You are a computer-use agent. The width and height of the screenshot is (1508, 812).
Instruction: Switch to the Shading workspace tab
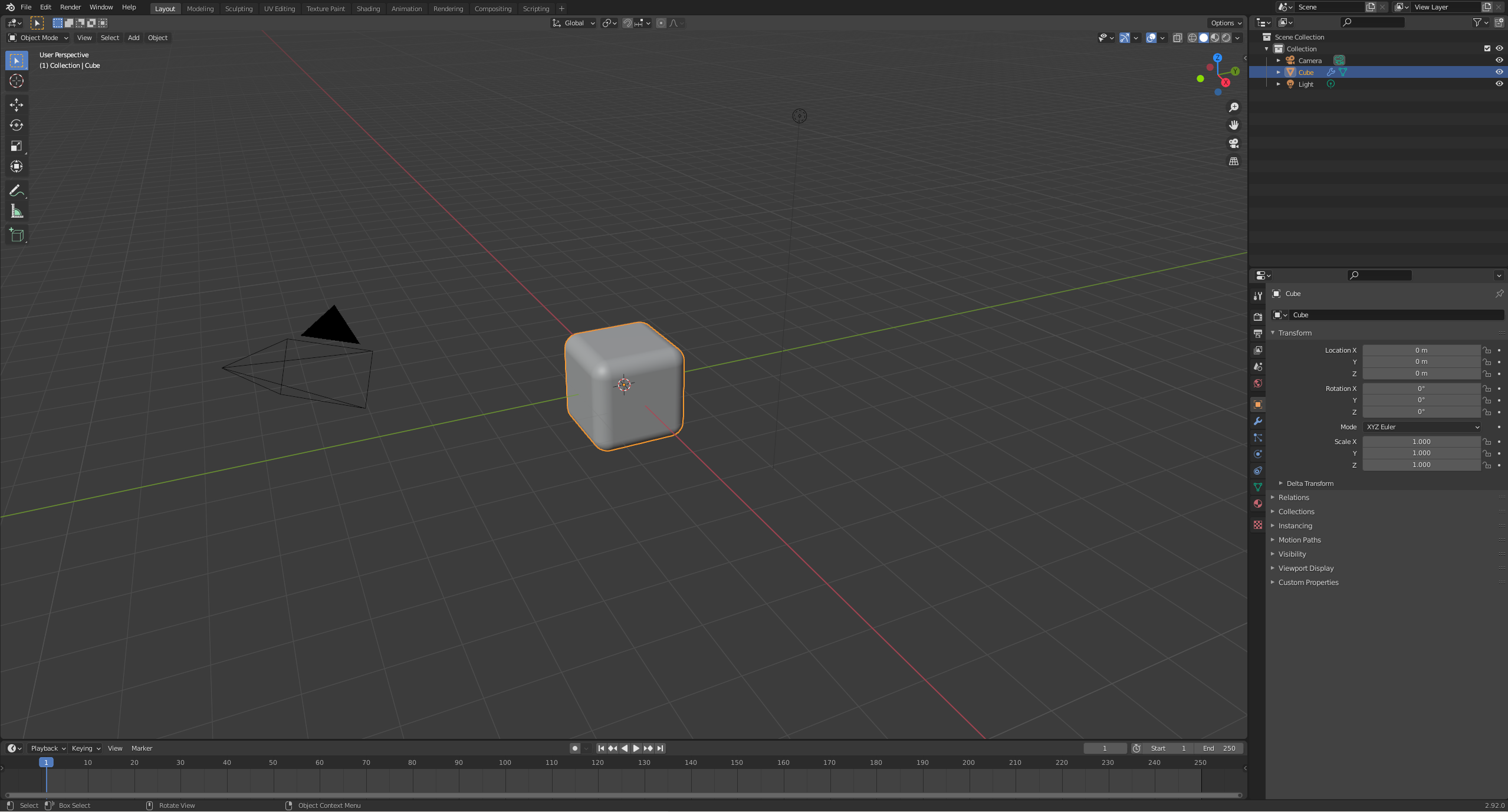tap(368, 8)
